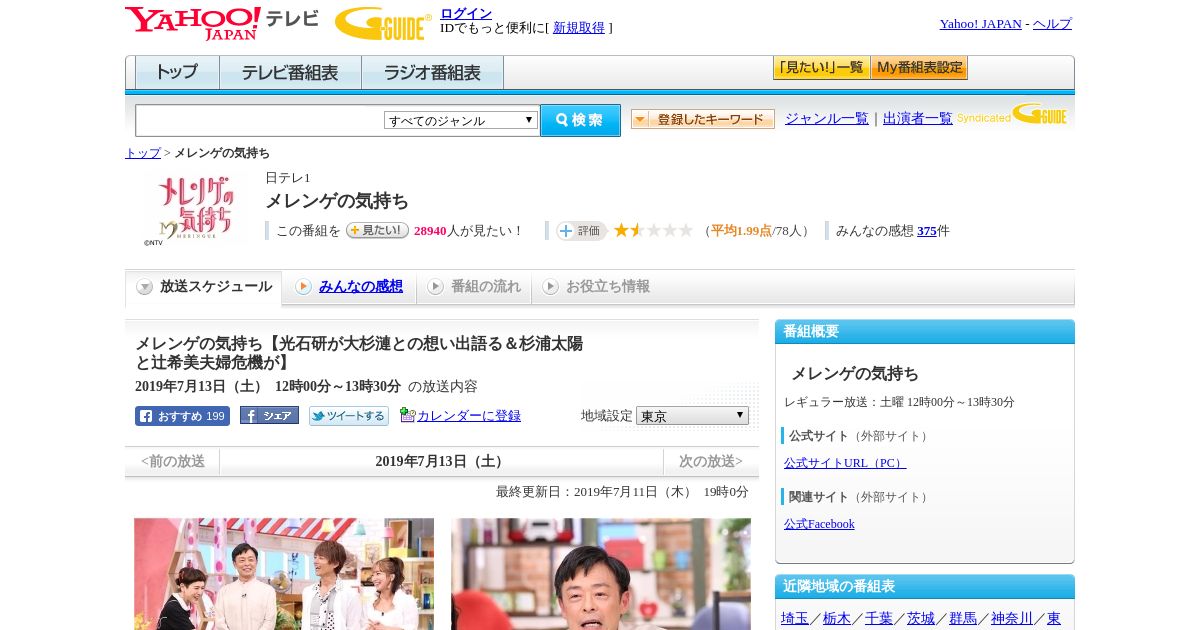Select the 番組の流れ tab
Image resolution: width=1200 pixels, height=630 pixels.
tap(474, 287)
